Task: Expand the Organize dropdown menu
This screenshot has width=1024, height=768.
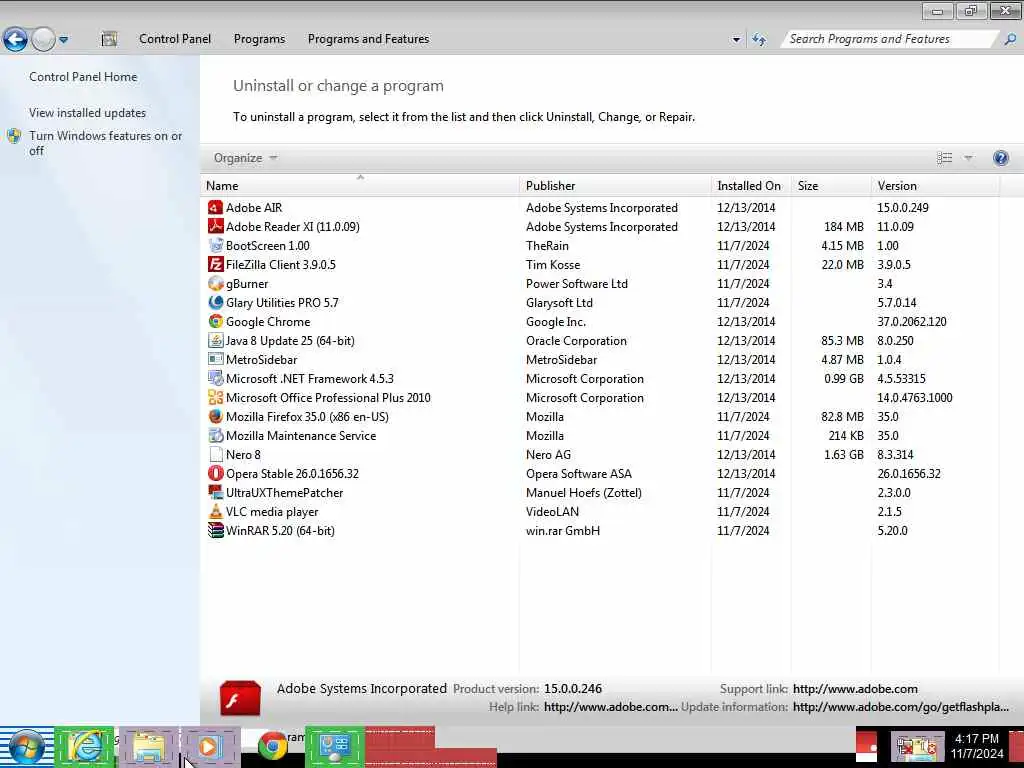Action: [246, 158]
